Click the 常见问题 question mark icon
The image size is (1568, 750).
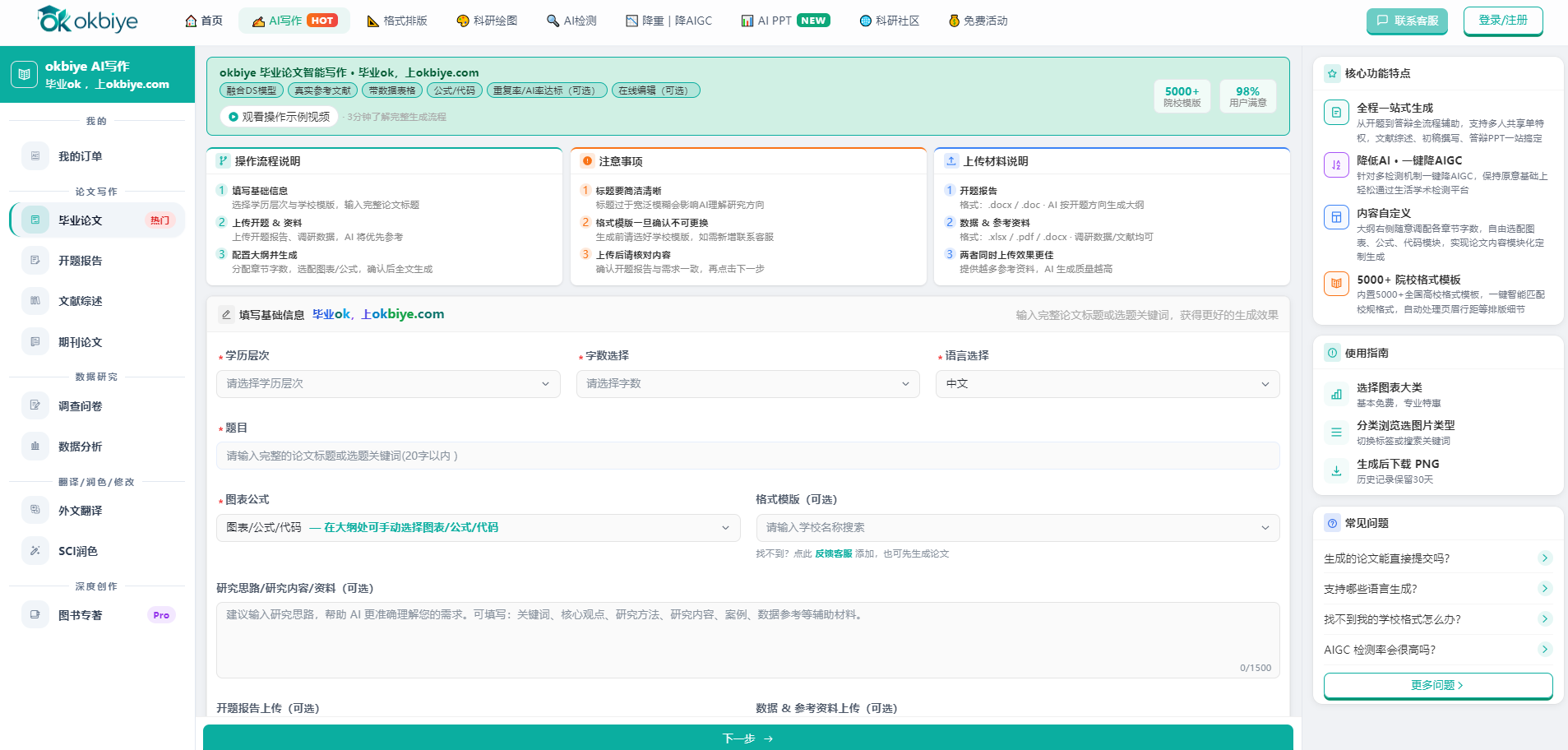point(1332,523)
